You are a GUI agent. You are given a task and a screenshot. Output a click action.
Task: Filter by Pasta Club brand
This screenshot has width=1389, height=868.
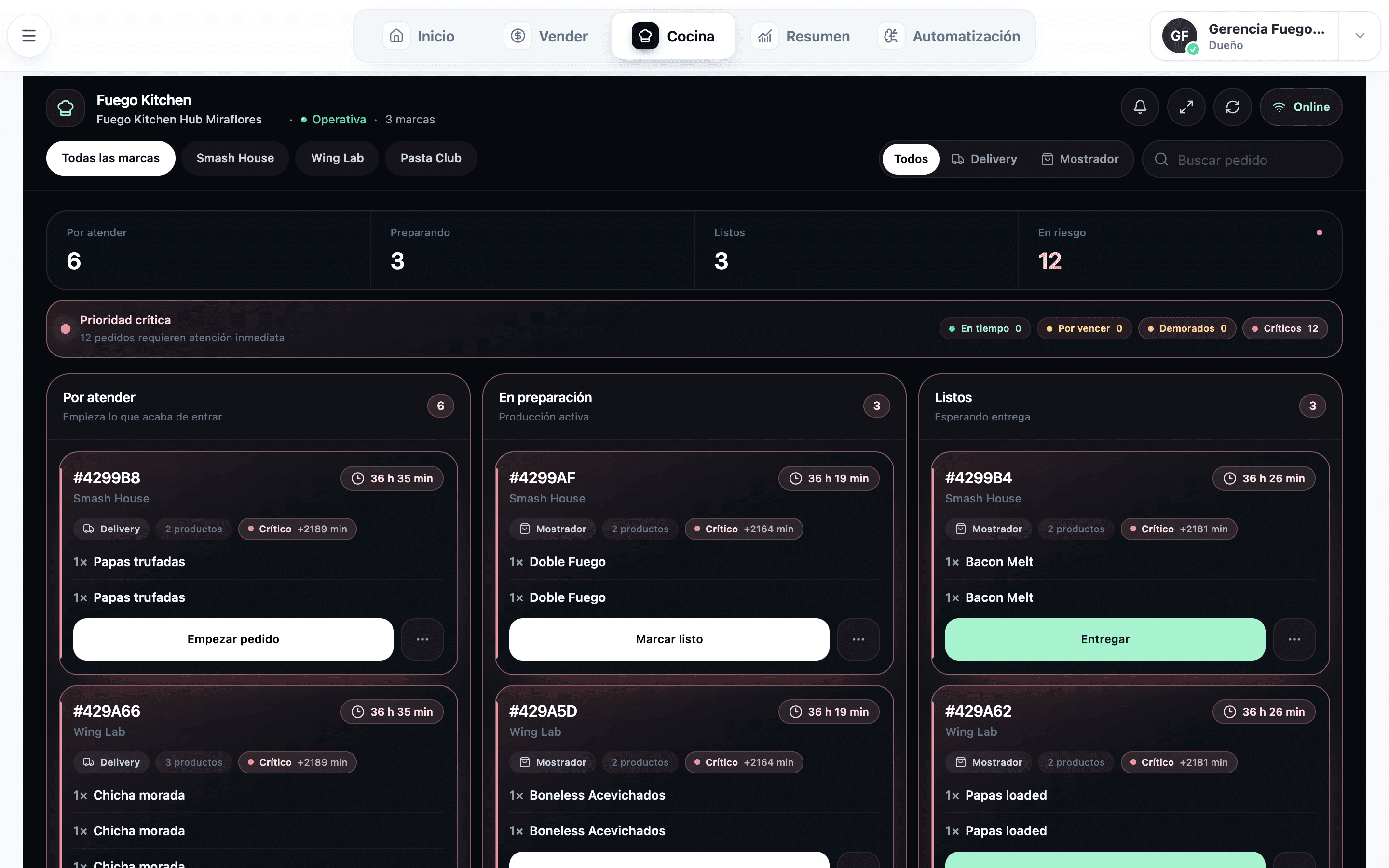click(x=431, y=158)
